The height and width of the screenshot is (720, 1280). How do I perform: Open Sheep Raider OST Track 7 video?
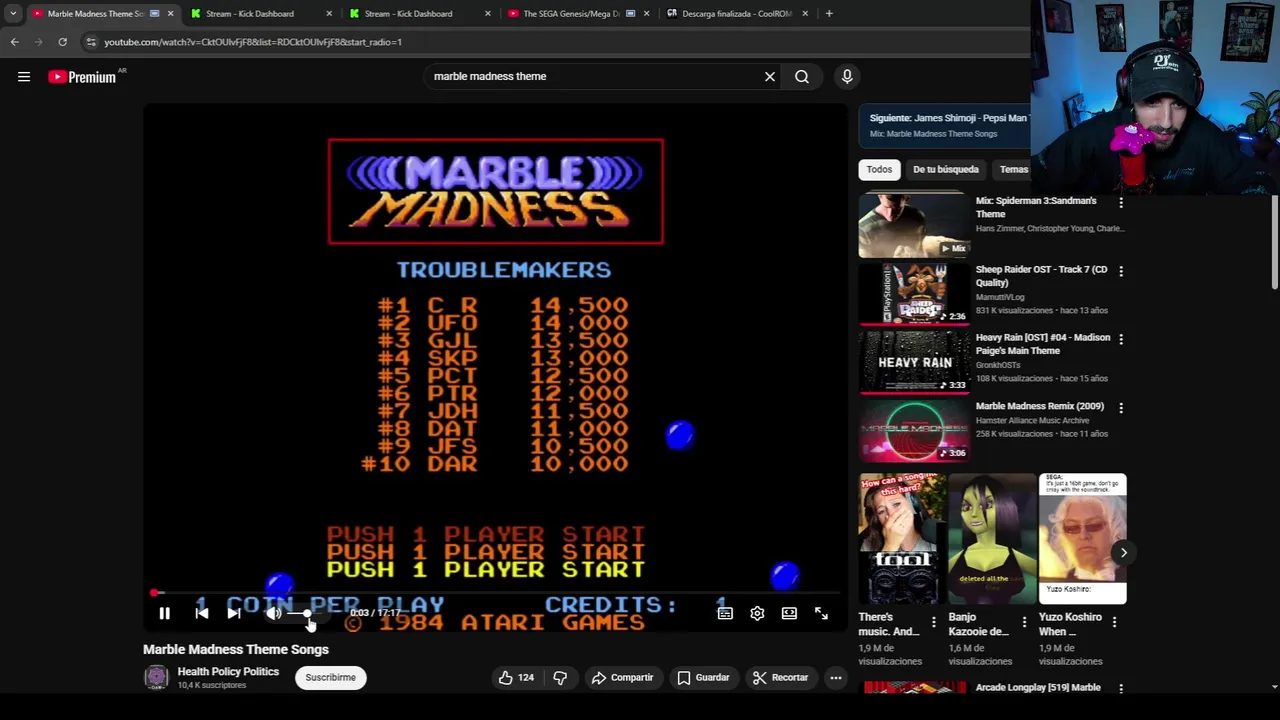coord(914,293)
